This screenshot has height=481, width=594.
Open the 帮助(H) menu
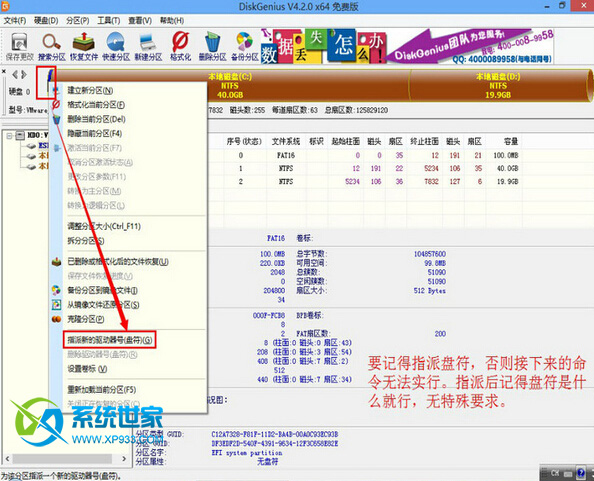[x=172, y=20]
